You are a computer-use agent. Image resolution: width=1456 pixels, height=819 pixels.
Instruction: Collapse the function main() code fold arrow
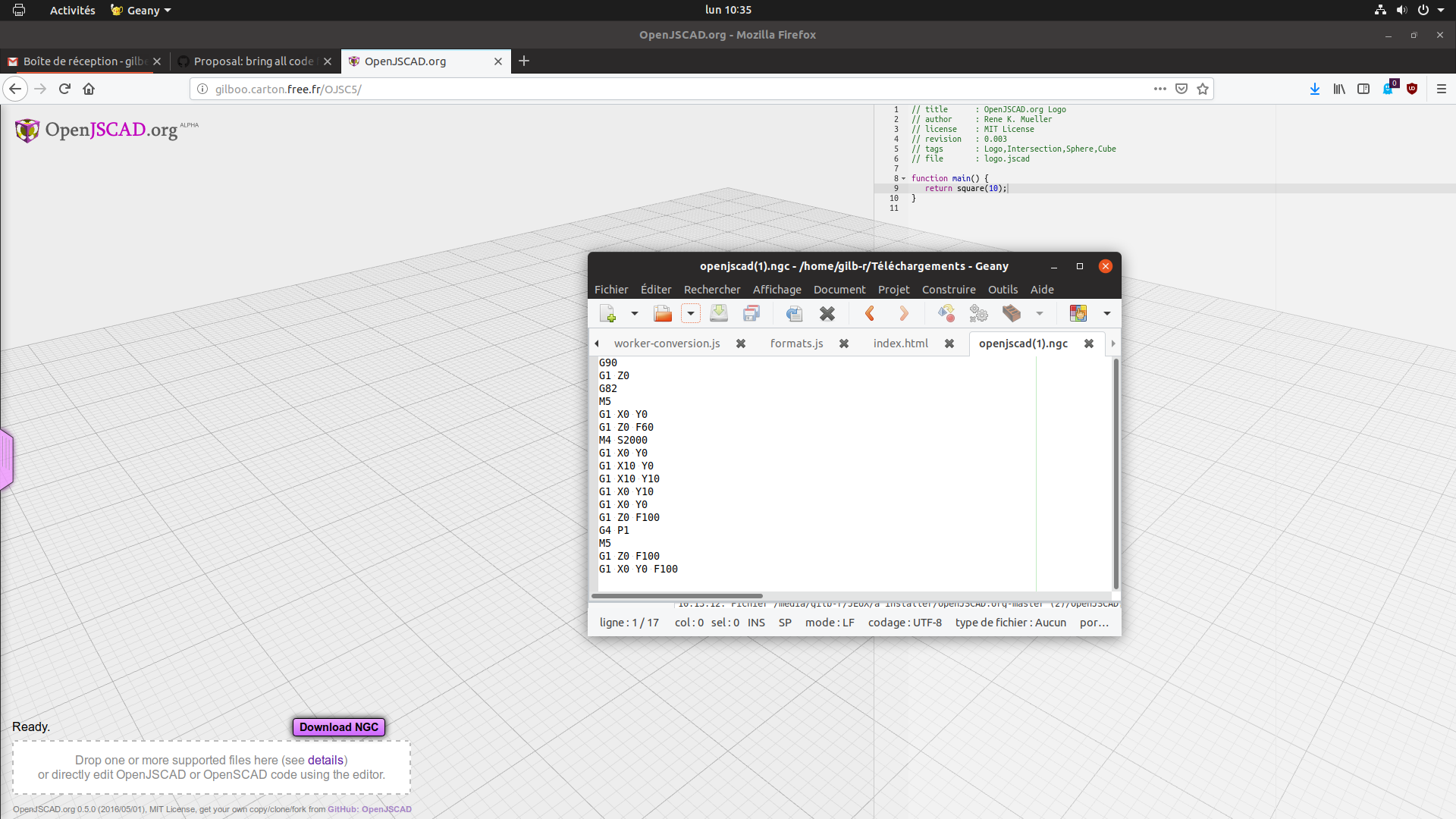coord(904,179)
